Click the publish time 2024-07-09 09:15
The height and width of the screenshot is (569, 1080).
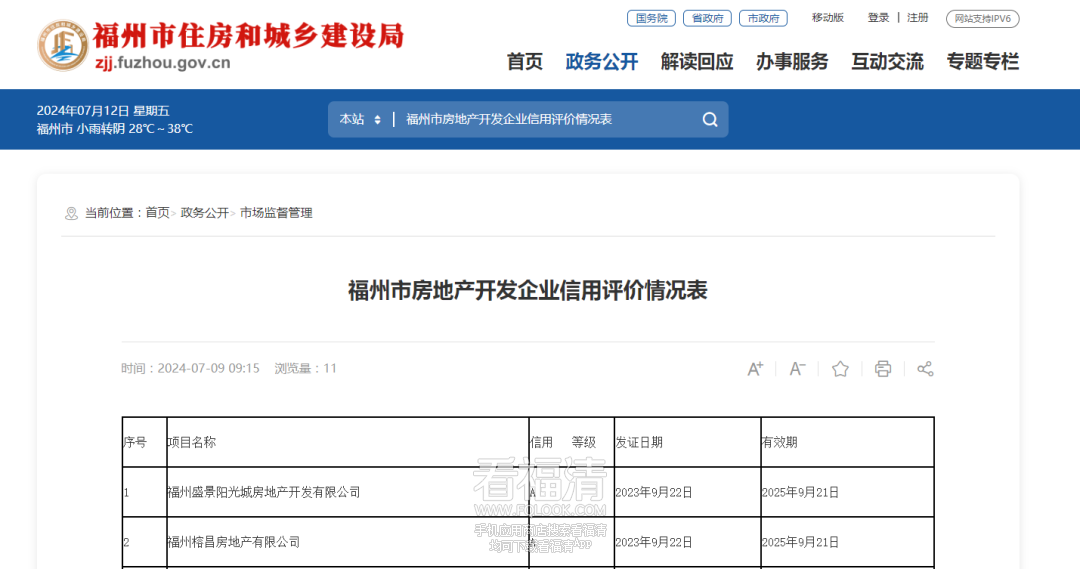pos(209,369)
